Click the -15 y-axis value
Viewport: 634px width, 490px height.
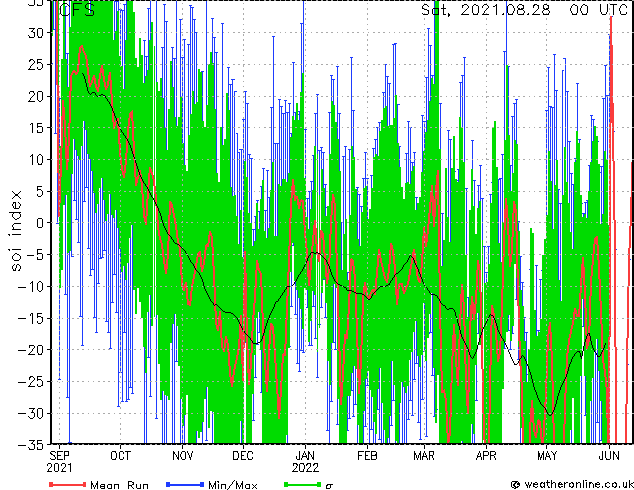[31, 318]
